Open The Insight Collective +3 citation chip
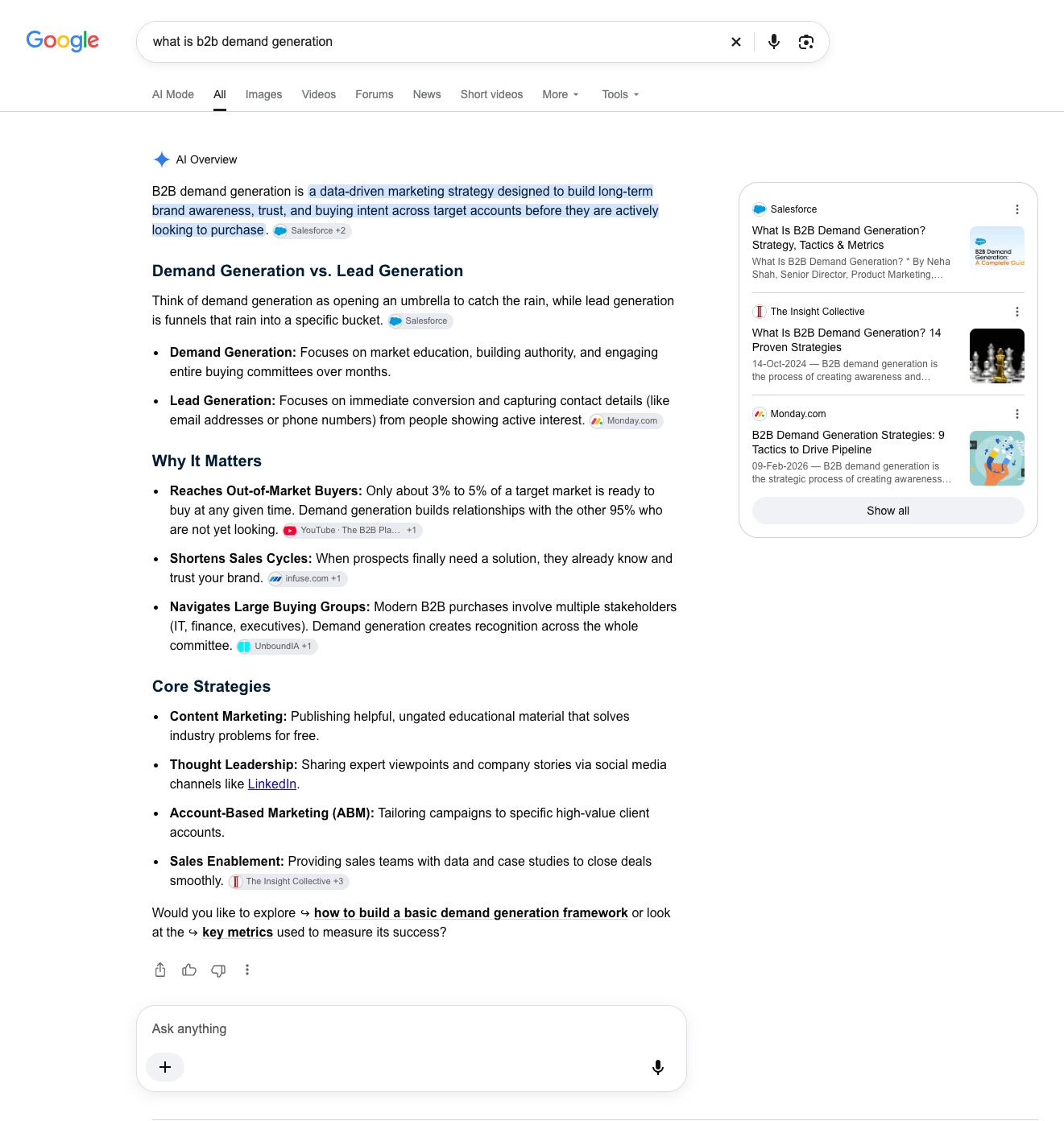The image size is (1064, 1121). (x=288, y=882)
